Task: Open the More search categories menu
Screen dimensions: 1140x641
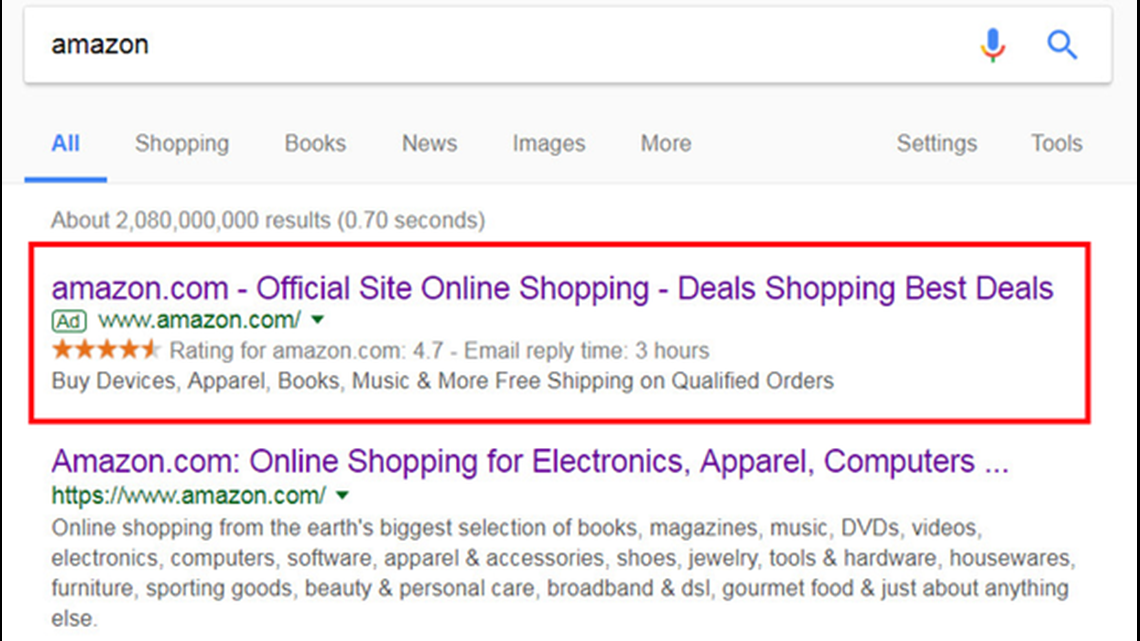Action: pos(665,143)
